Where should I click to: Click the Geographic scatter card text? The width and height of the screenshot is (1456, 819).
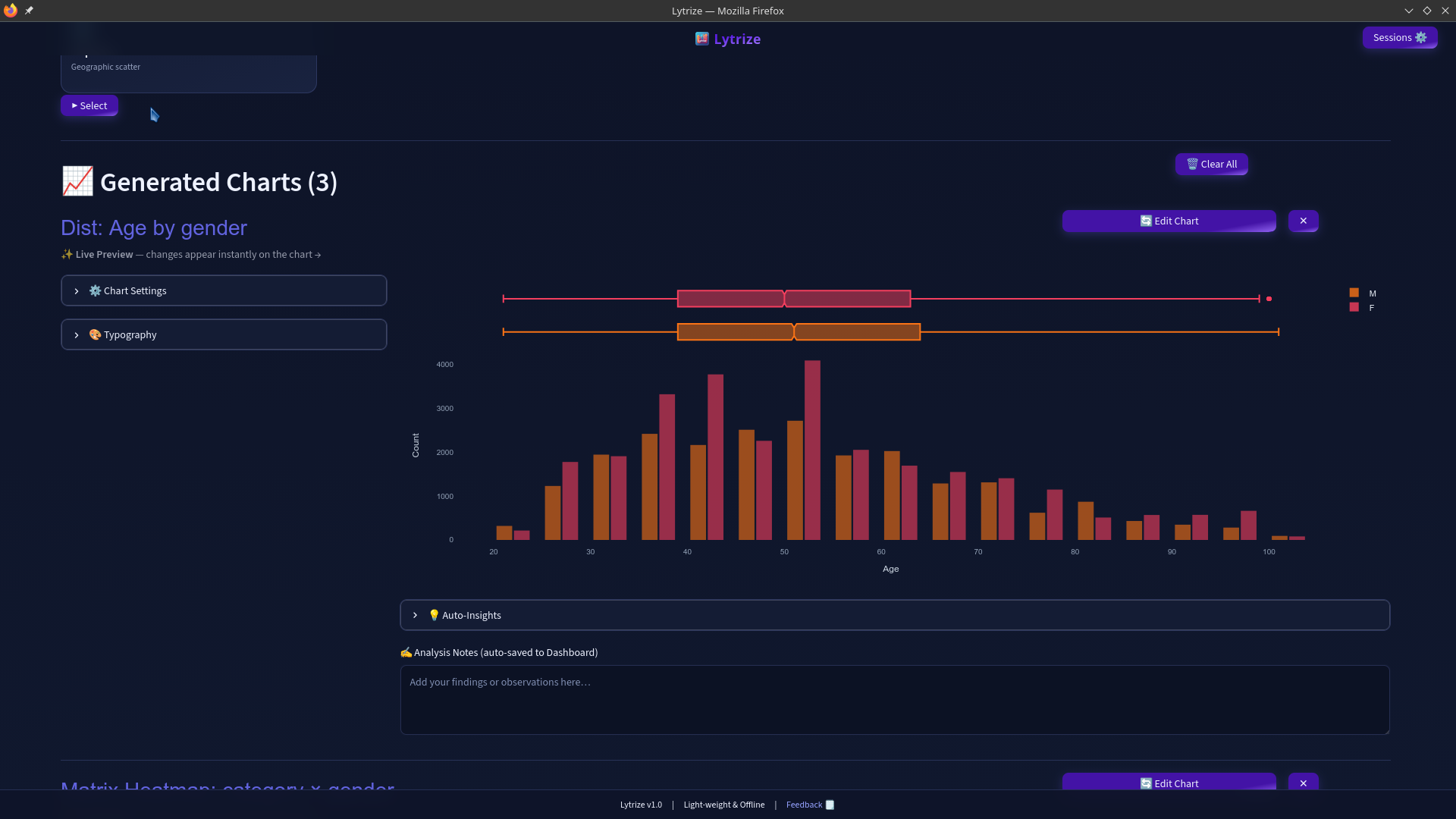[x=105, y=67]
